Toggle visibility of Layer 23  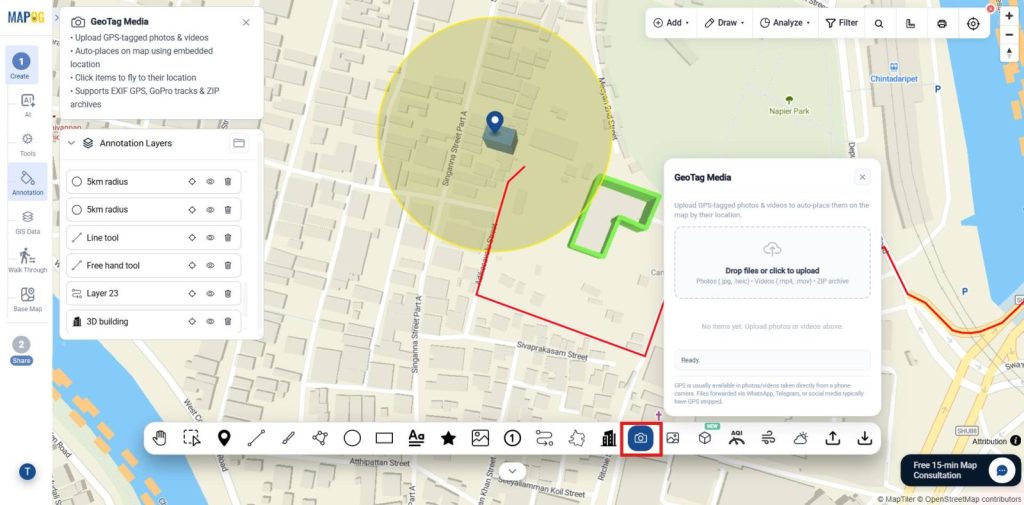(210, 293)
